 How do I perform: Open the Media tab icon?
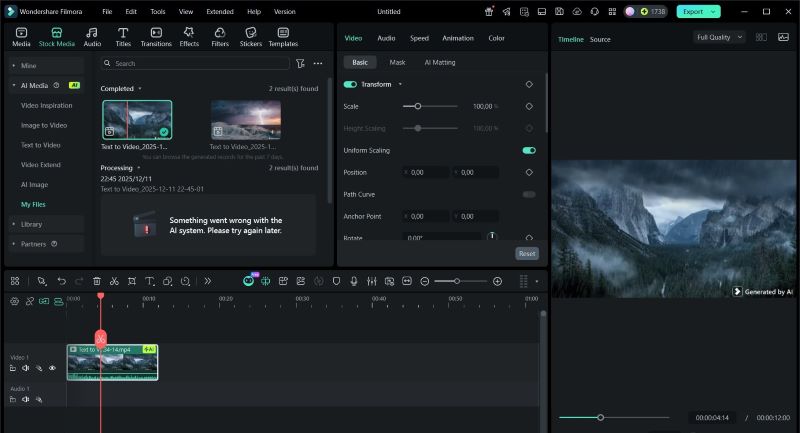[21, 33]
